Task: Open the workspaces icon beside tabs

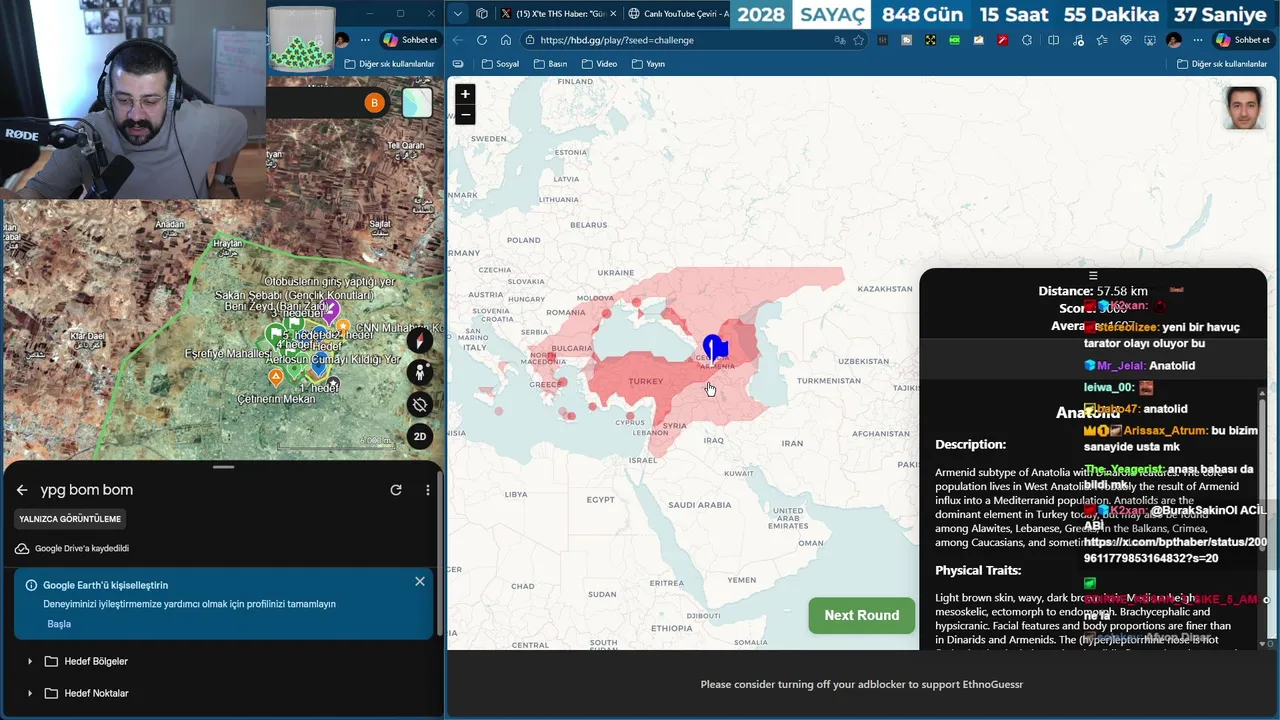Action: (x=482, y=14)
